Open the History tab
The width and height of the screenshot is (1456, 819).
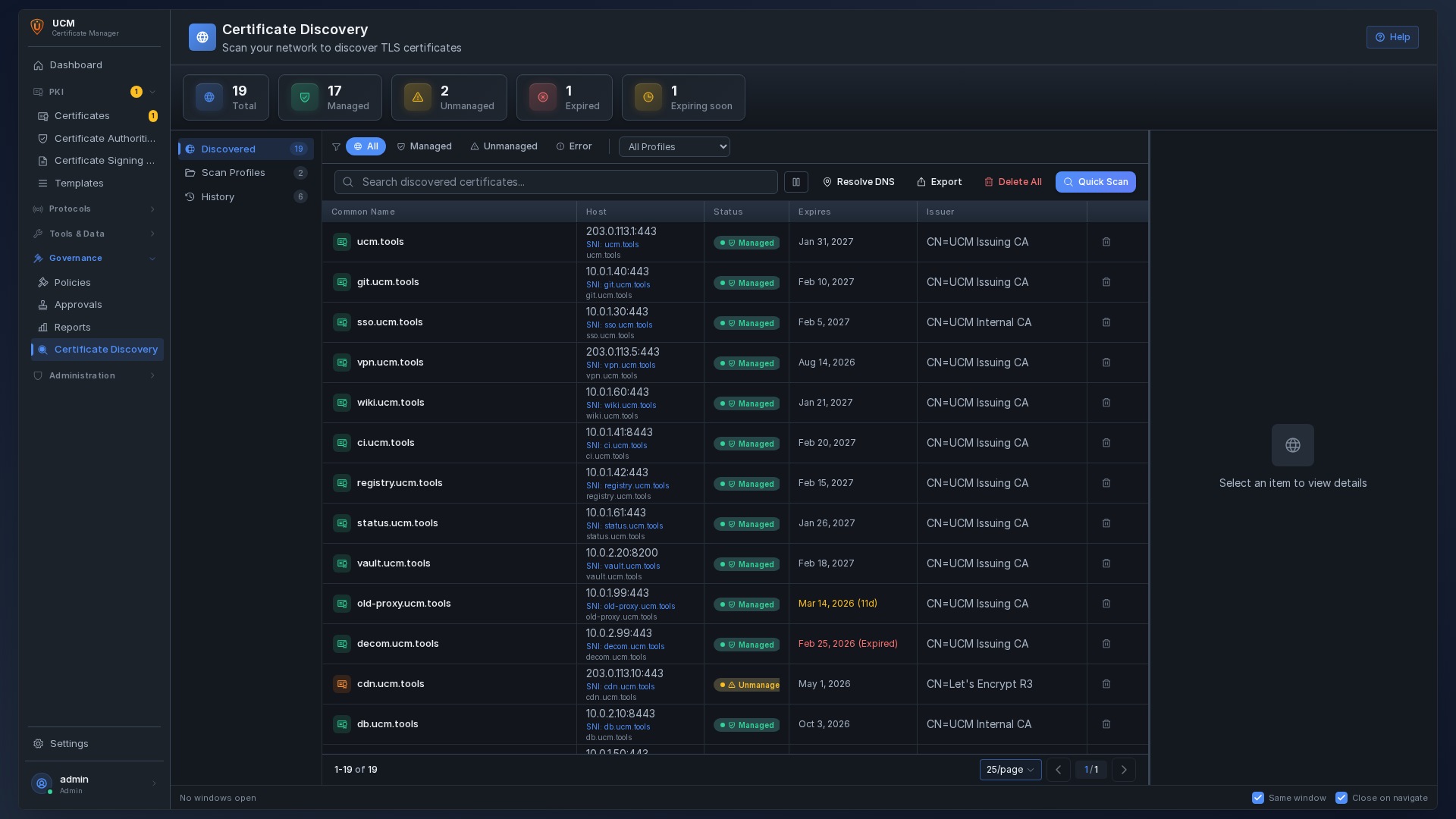pyautogui.click(x=218, y=196)
